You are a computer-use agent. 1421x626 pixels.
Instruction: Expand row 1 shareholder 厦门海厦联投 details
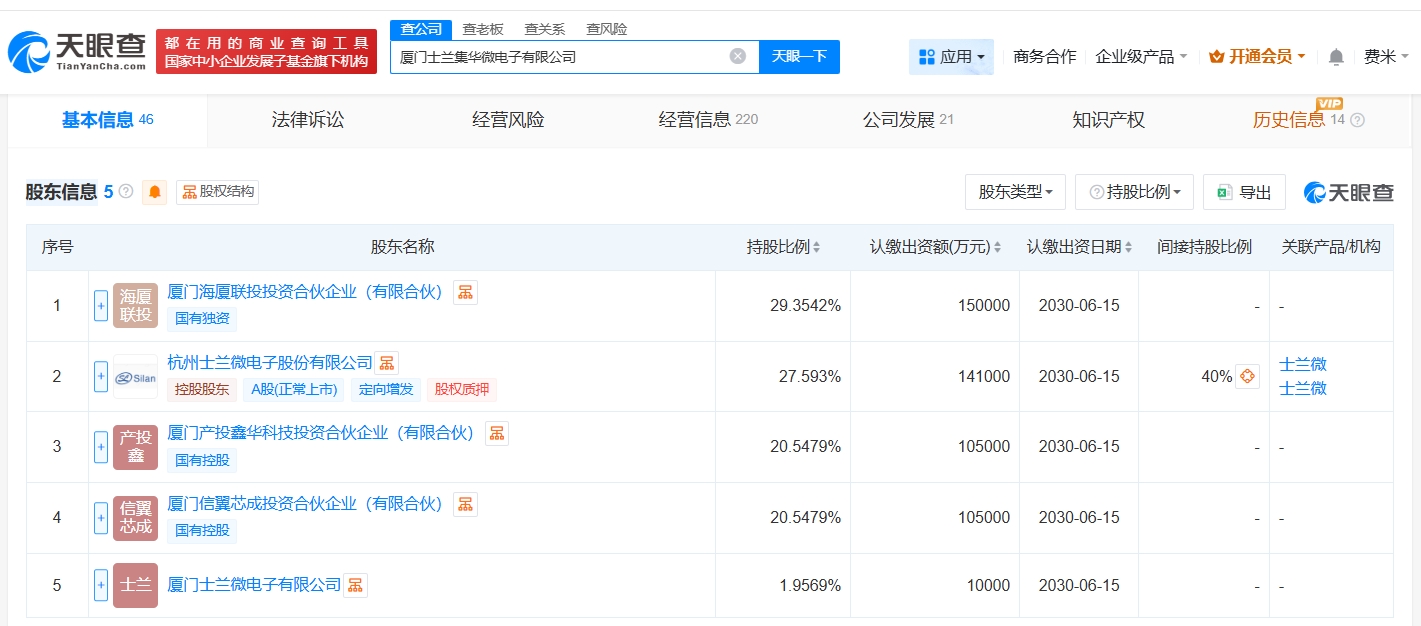coord(101,306)
